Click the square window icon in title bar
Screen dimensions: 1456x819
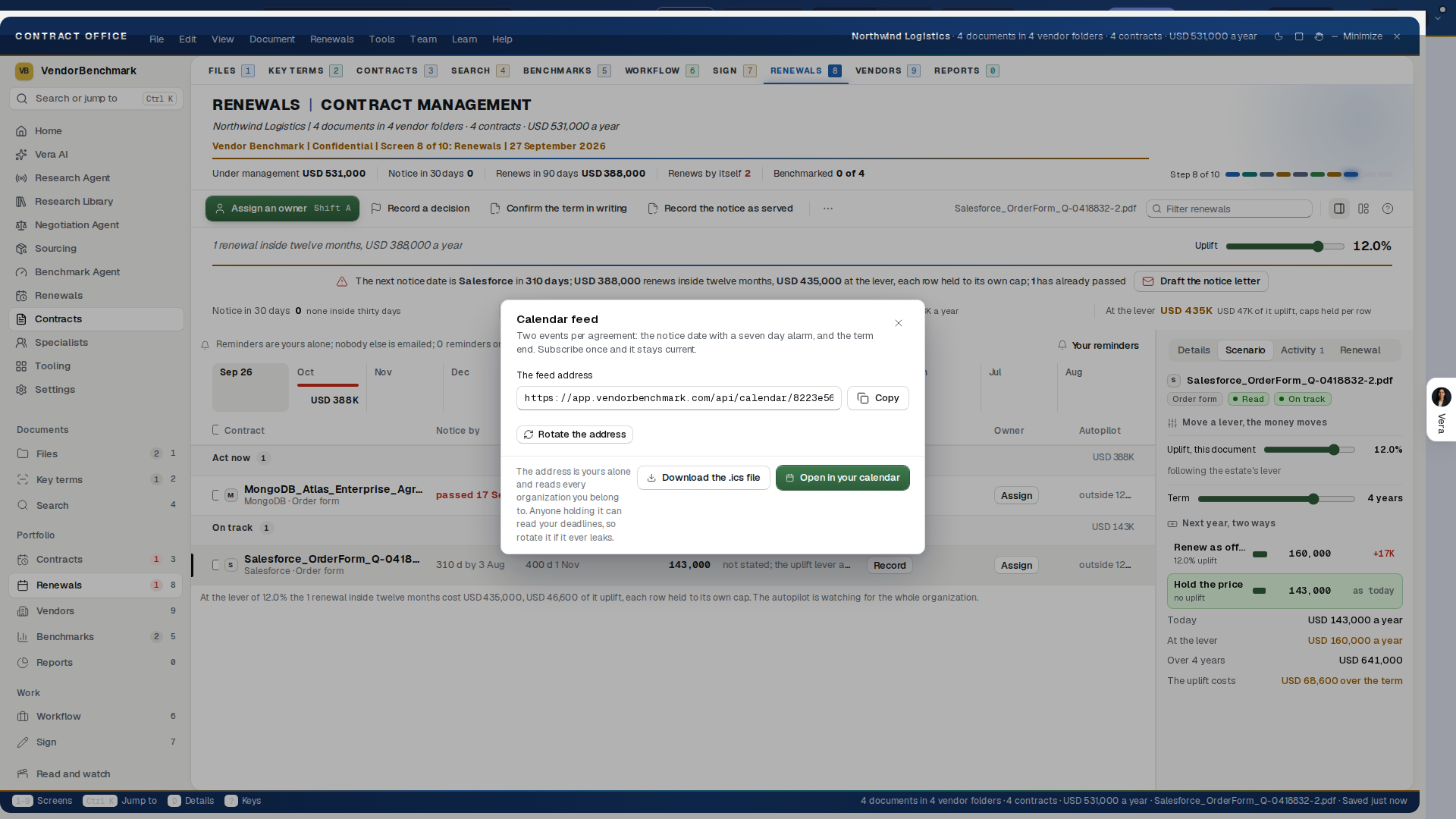(1299, 36)
